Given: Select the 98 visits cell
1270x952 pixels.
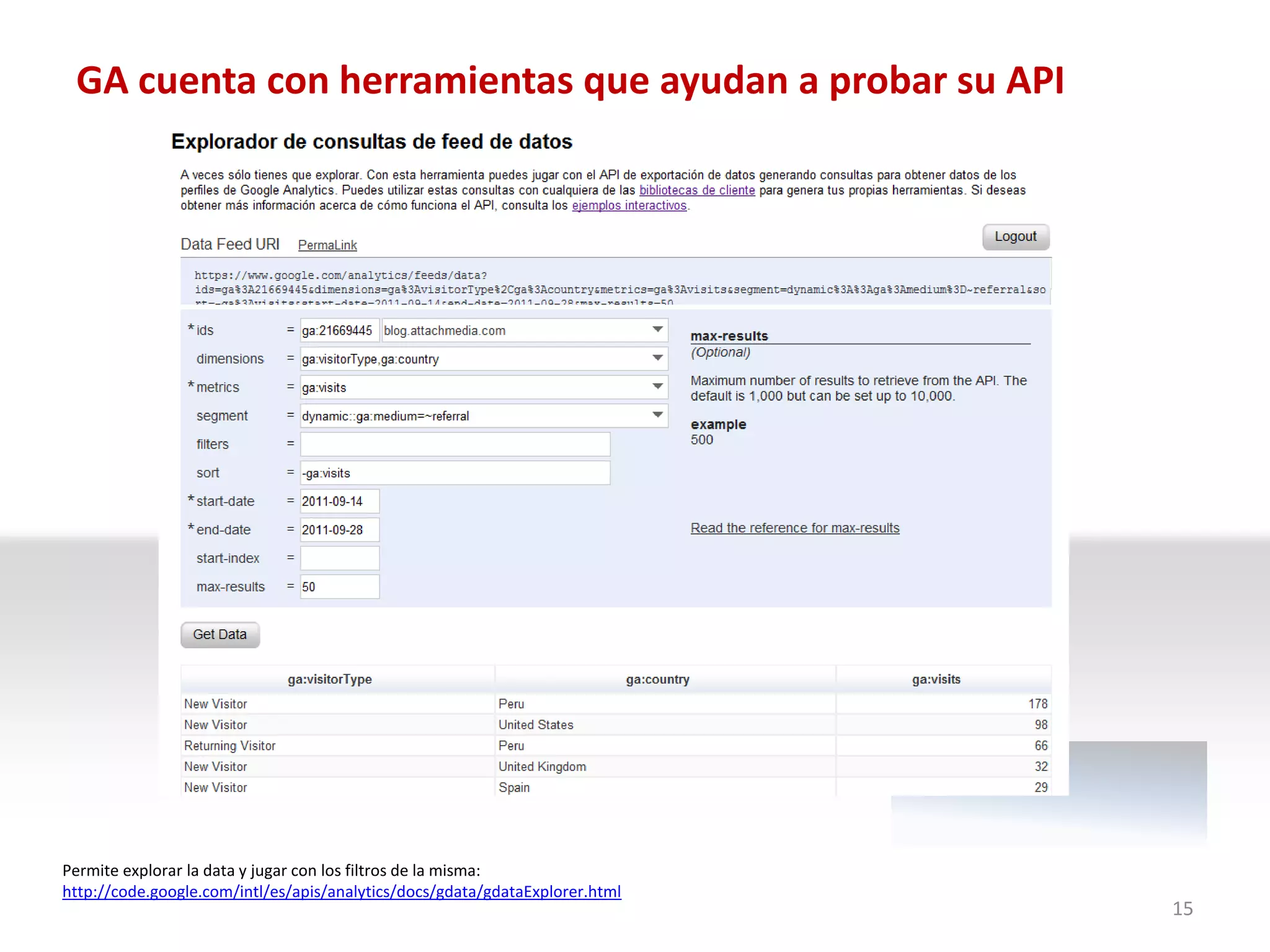Looking at the screenshot, I should [x=944, y=725].
